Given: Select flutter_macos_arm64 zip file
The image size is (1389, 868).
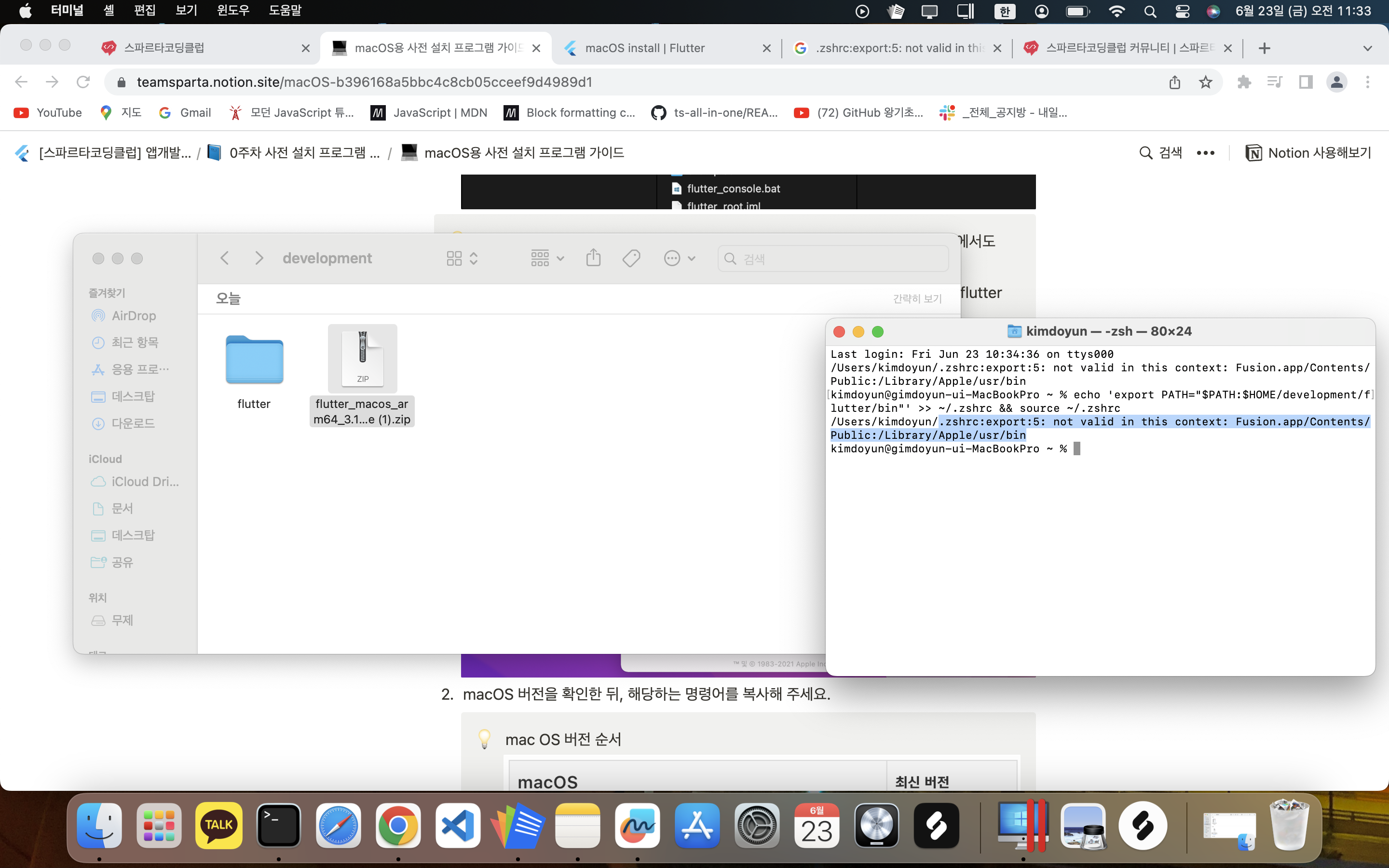Looking at the screenshot, I should 362,376.
